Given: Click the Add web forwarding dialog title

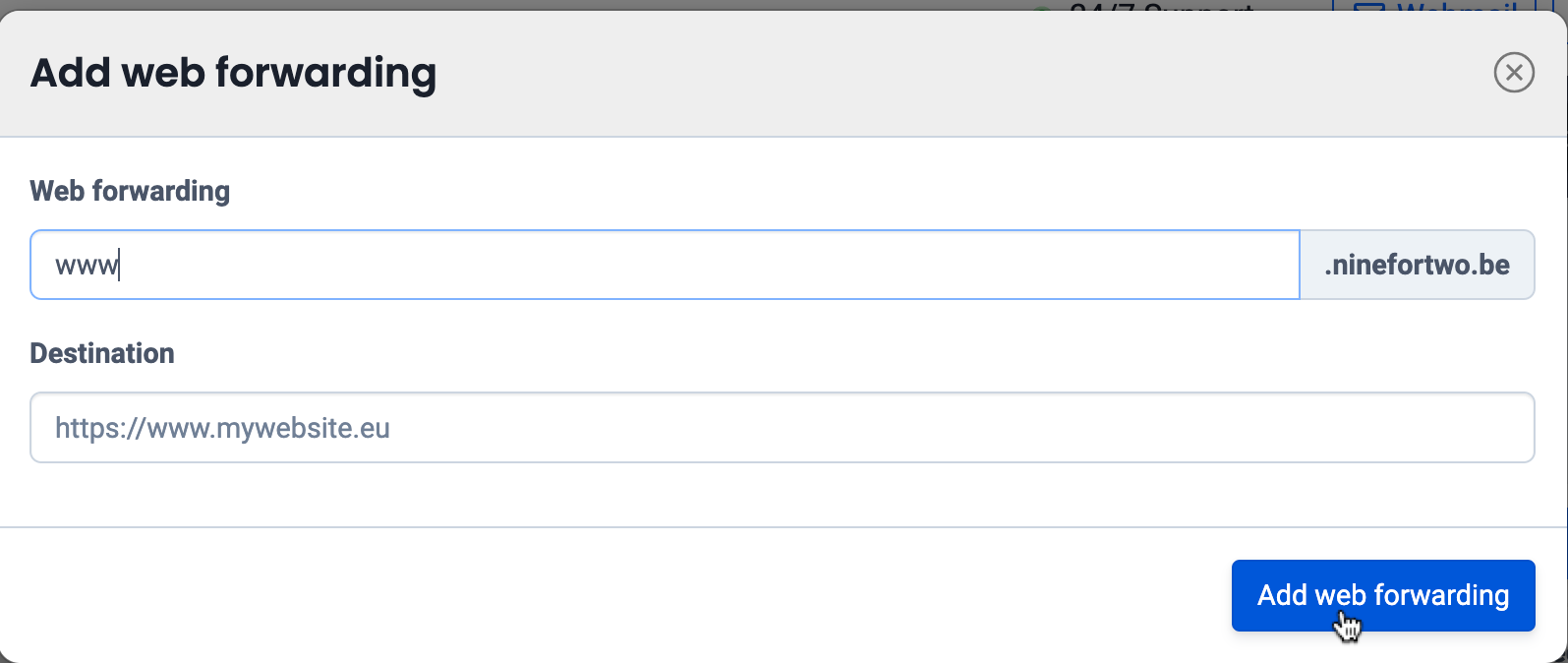Looking at the screenshot, I should pos(233,74).
